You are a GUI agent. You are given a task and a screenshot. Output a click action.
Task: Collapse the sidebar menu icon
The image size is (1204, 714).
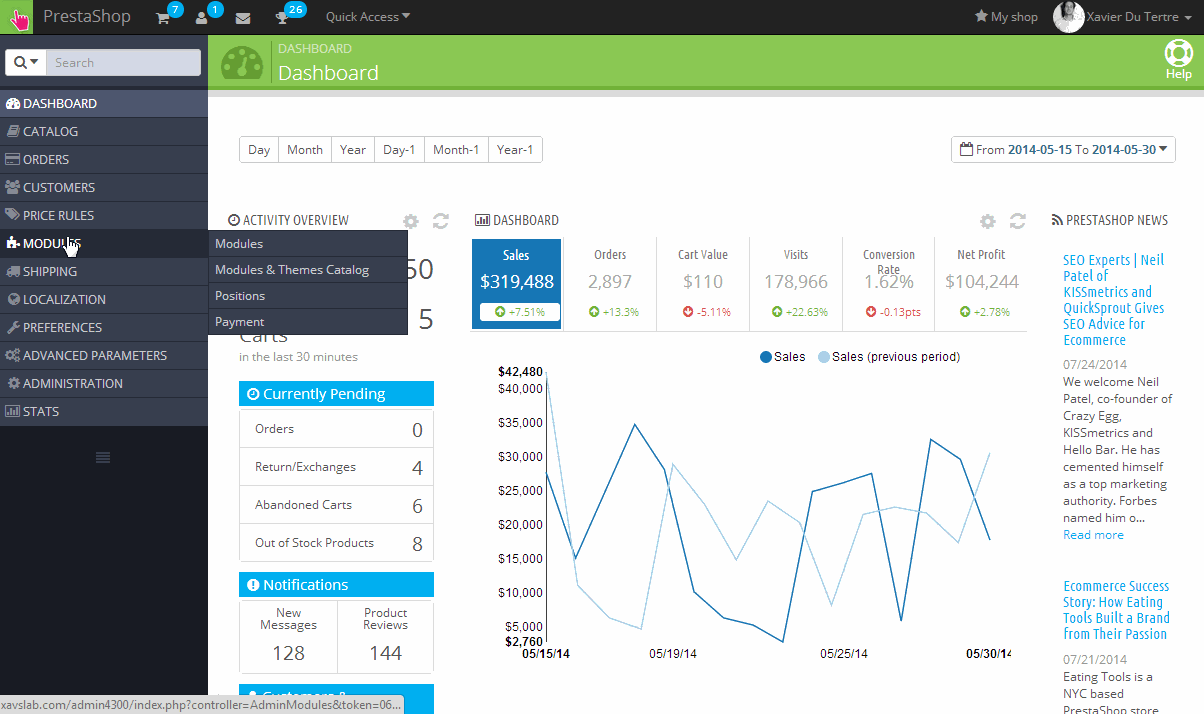click(103, 457)
